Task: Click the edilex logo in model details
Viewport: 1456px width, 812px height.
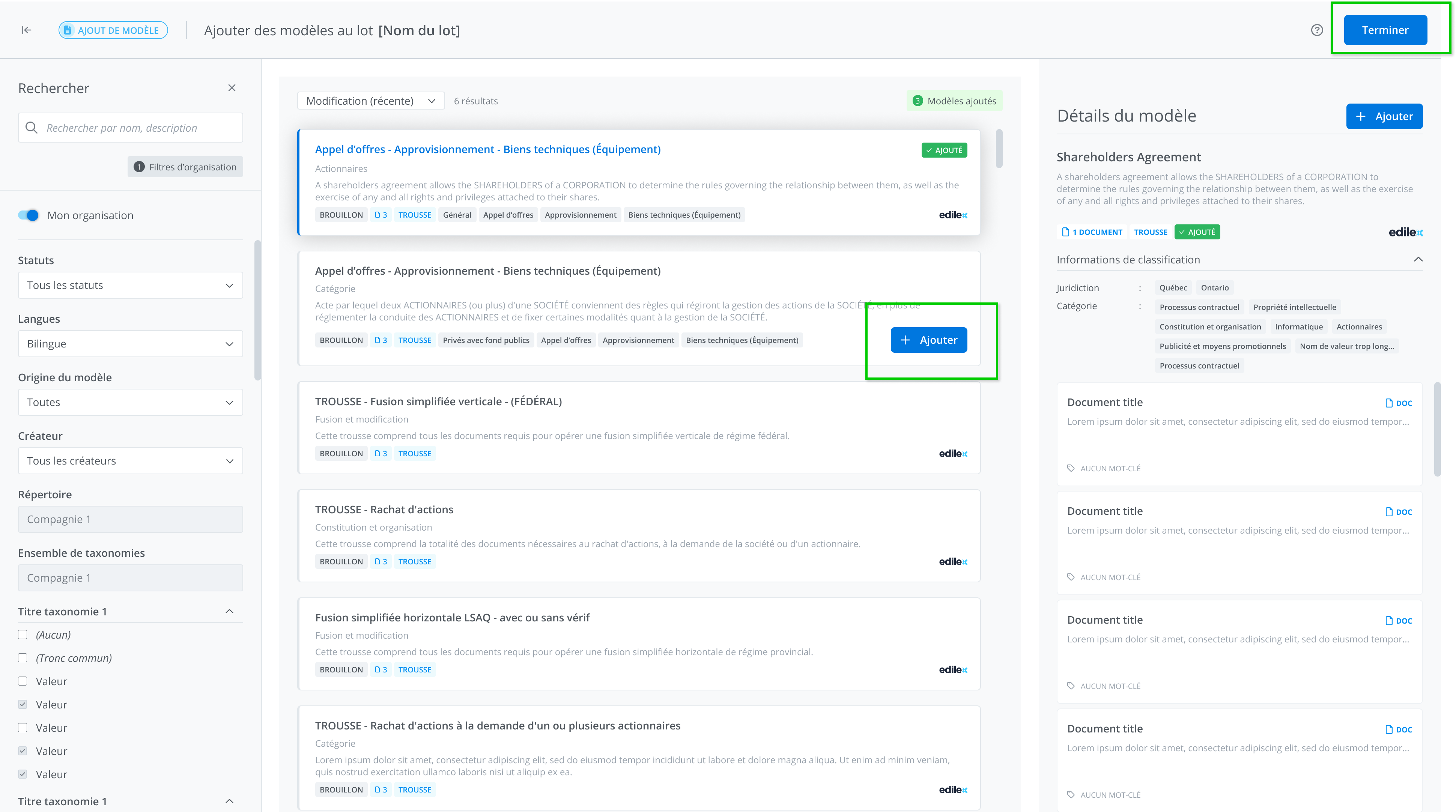Action: (x=1406, y=232)
